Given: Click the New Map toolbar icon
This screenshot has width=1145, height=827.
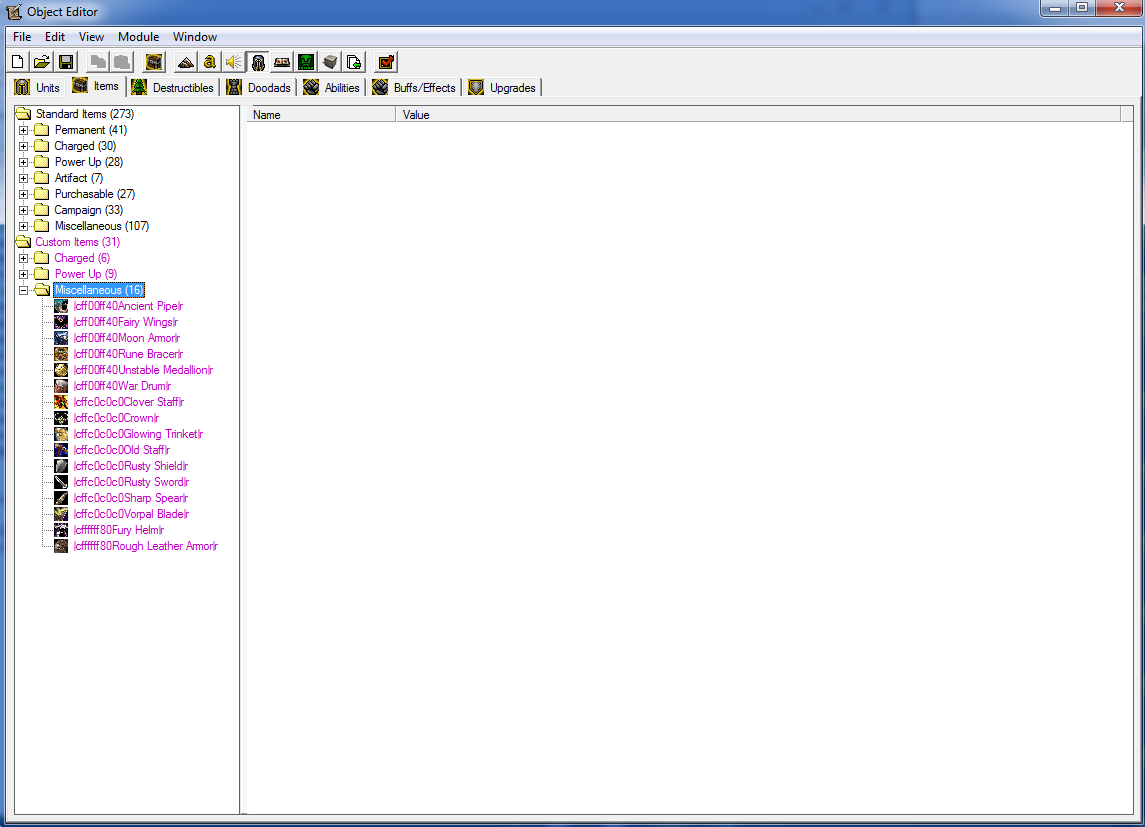Looking at the screenshot, I should [18, 62].
